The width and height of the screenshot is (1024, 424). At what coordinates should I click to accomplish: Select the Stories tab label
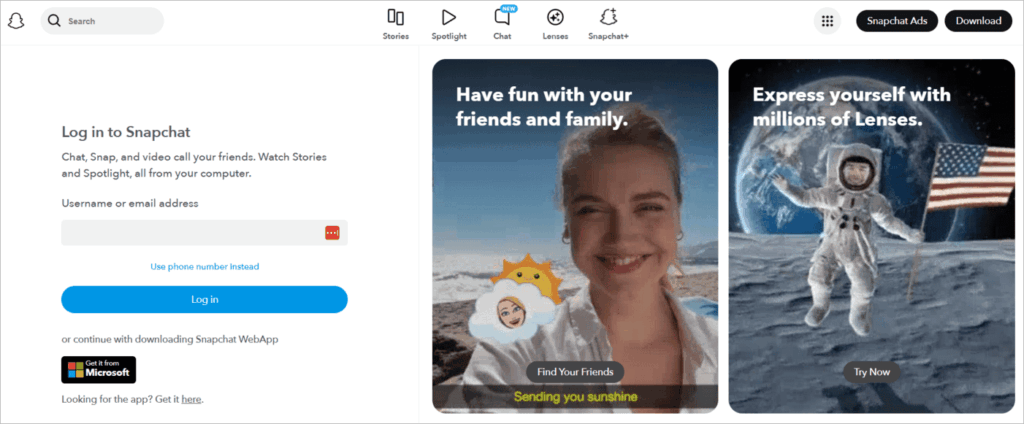[396, 37]
